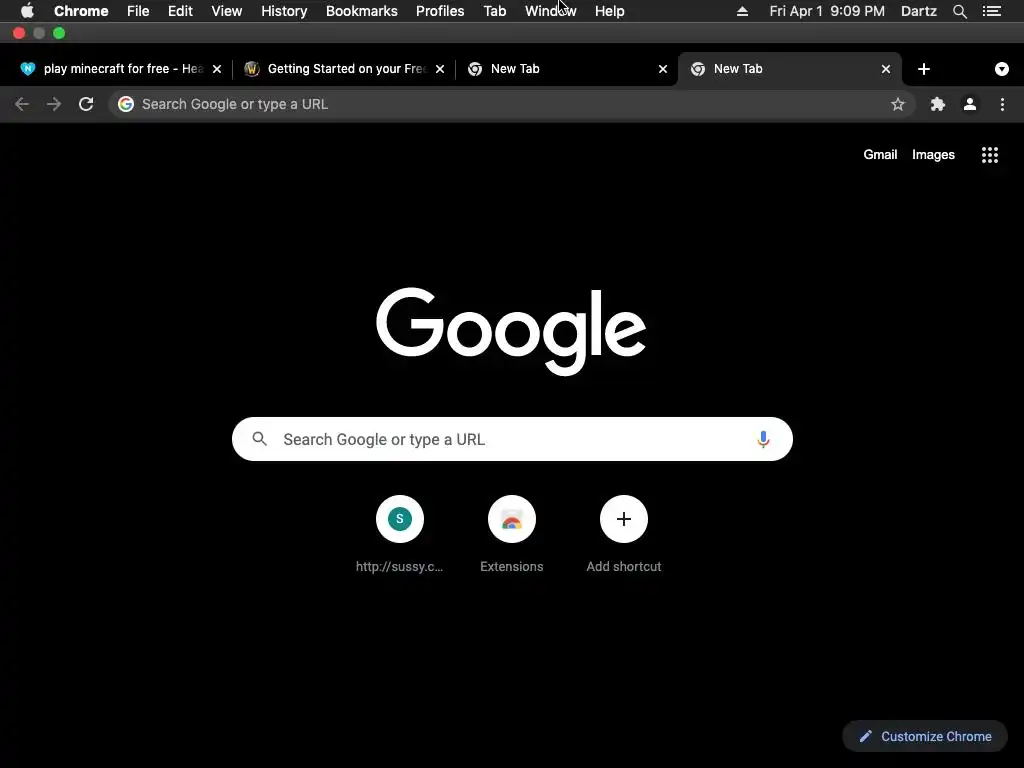
Task: Click the date and time in menu bar
Action: coord(827,11)
